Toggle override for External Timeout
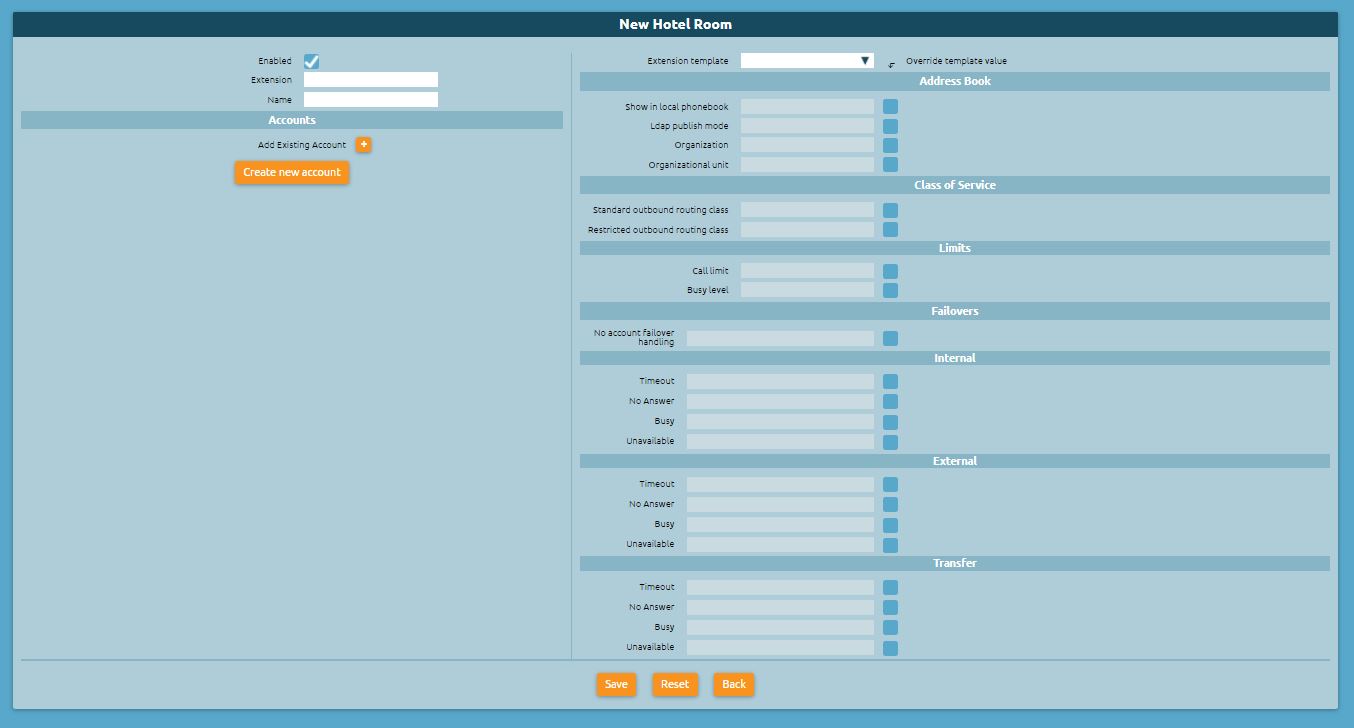The image size is (1354, 728). [x=890, y=485]
